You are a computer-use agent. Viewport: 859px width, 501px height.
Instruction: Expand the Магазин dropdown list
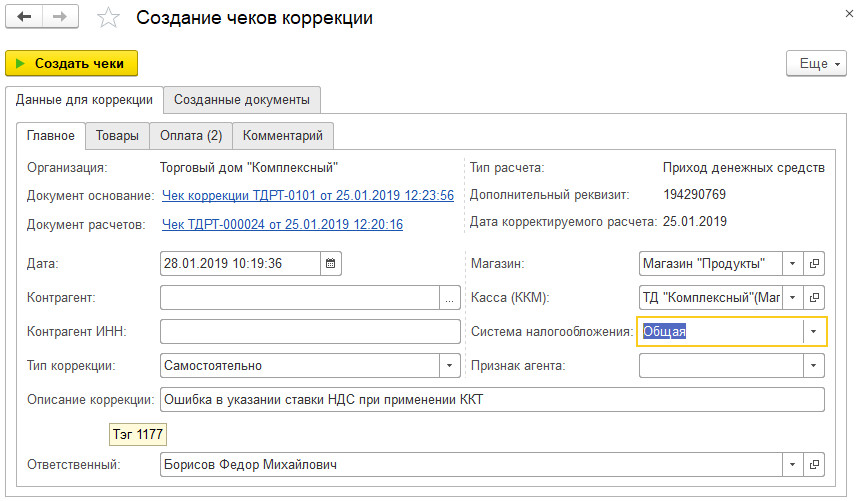tap(792, 264)
